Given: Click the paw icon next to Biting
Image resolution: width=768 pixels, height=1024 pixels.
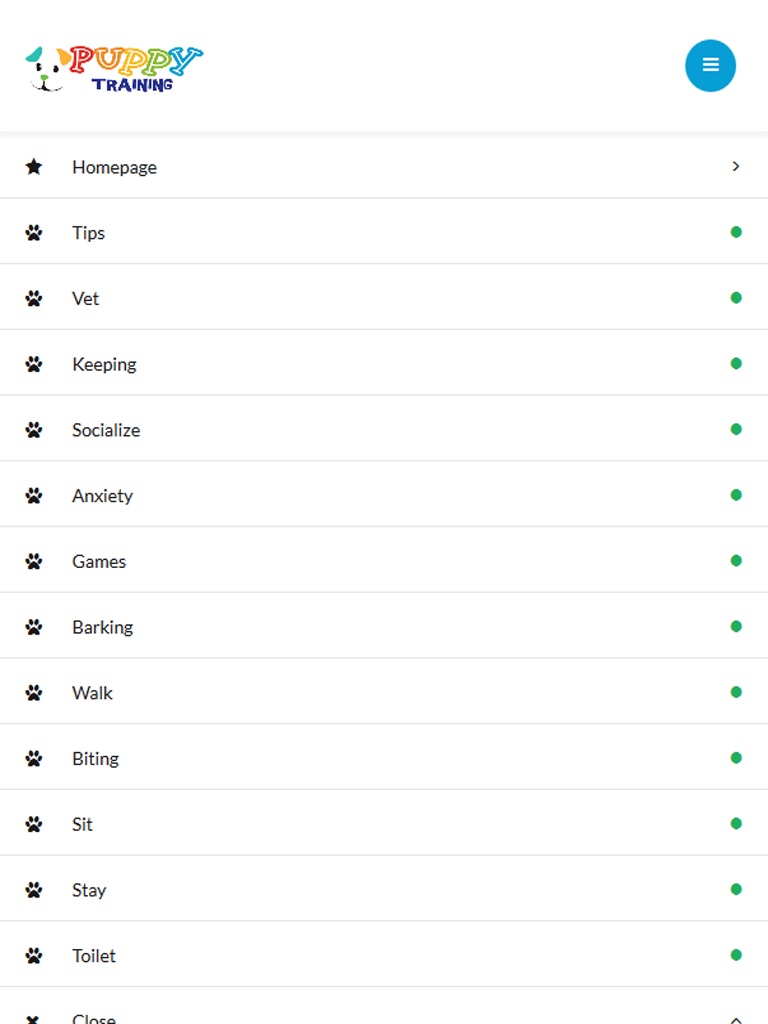Looking at the screenshot, I should 34,759.
